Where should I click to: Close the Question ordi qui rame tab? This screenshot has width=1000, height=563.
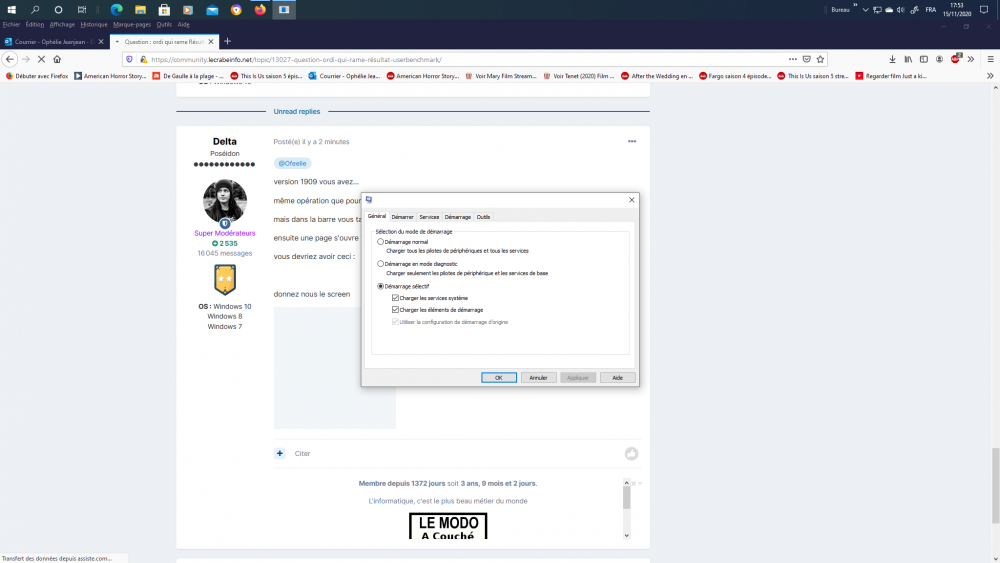pyautogui.click(x=211, y=41)
